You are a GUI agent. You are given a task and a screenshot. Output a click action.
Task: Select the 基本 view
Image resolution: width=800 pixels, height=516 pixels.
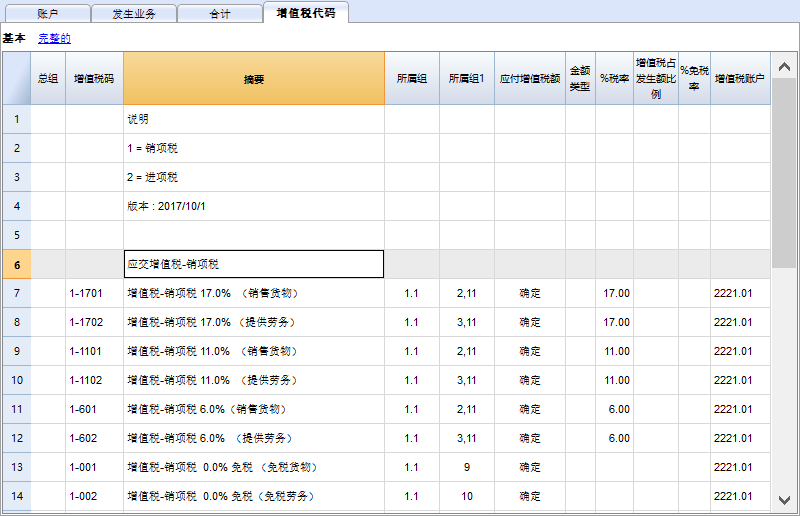coord(14,38)
